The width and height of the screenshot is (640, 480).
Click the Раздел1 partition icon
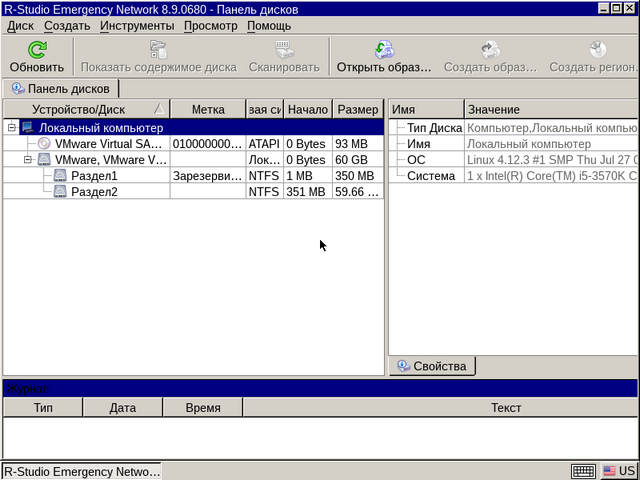(60, 176)
